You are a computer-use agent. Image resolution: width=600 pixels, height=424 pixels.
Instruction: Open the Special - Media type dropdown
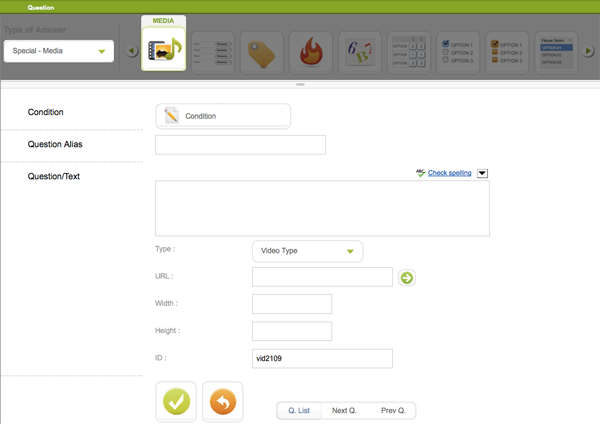(x=59, y=50)
